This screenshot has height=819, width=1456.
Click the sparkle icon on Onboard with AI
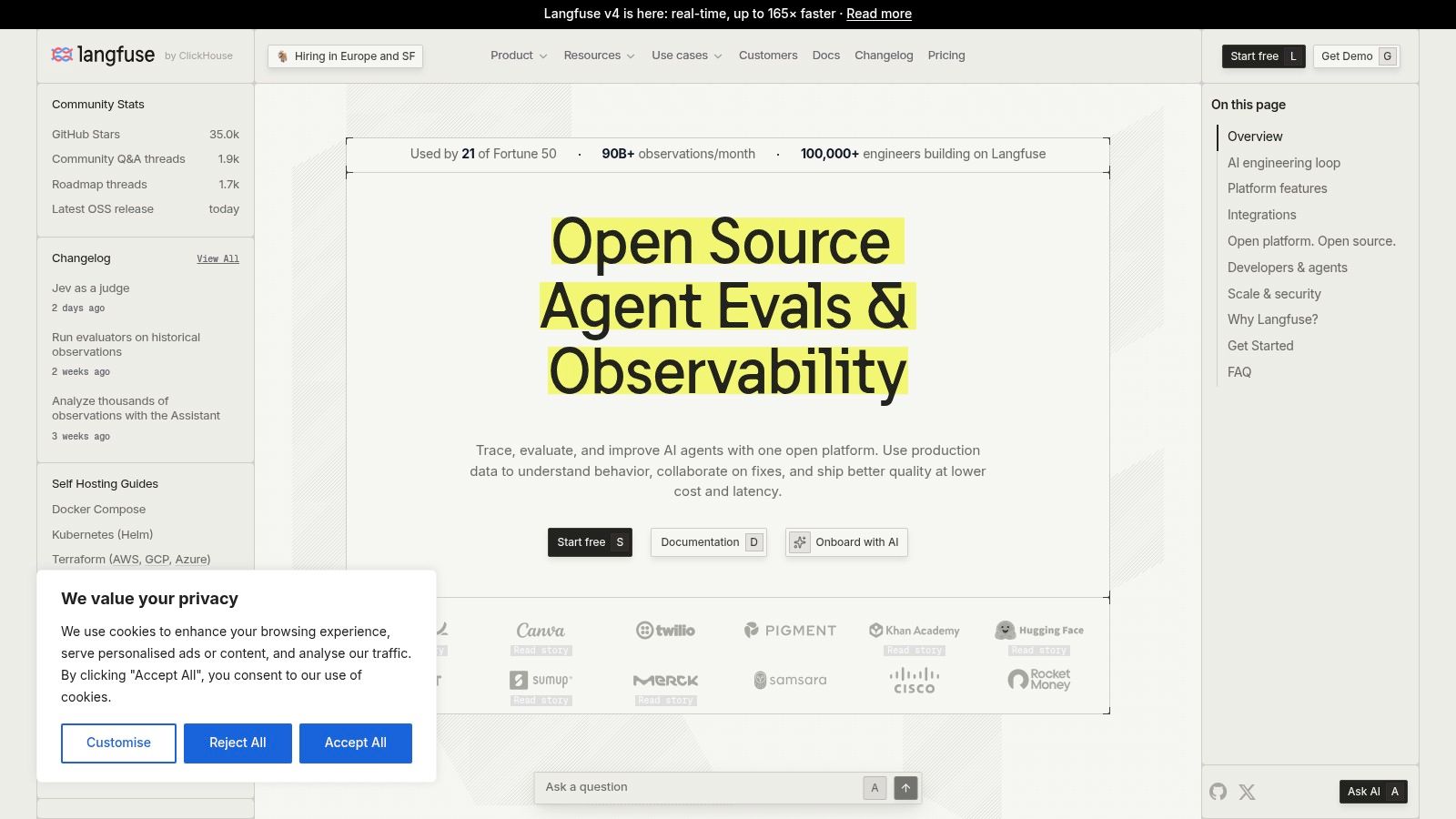coord(800,542)
